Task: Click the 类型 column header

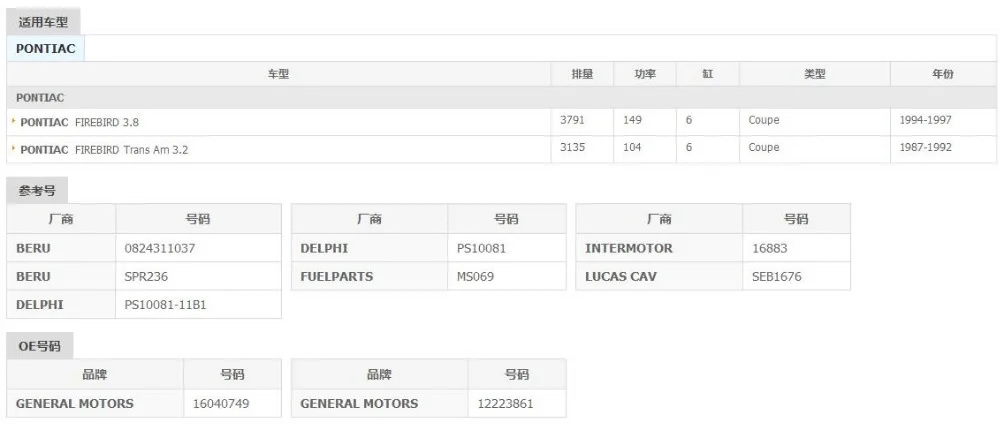Action: pos(814,74)
